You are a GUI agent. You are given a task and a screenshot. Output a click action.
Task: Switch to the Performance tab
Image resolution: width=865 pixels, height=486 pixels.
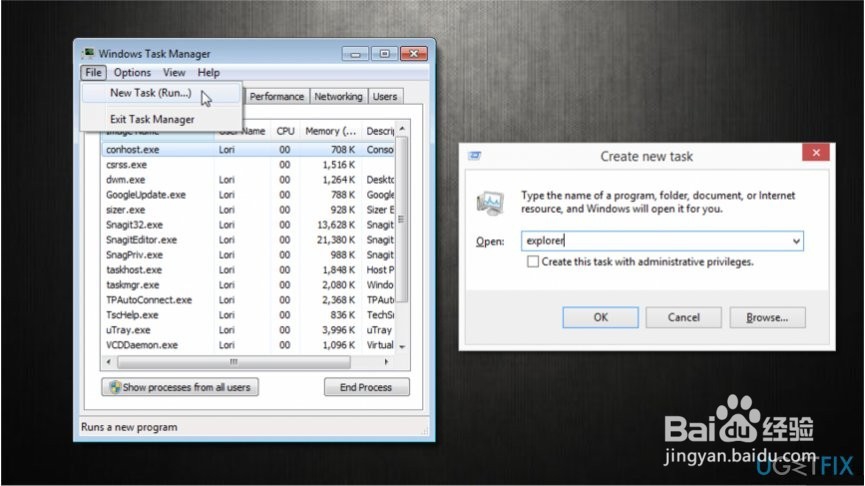point(276,97)
